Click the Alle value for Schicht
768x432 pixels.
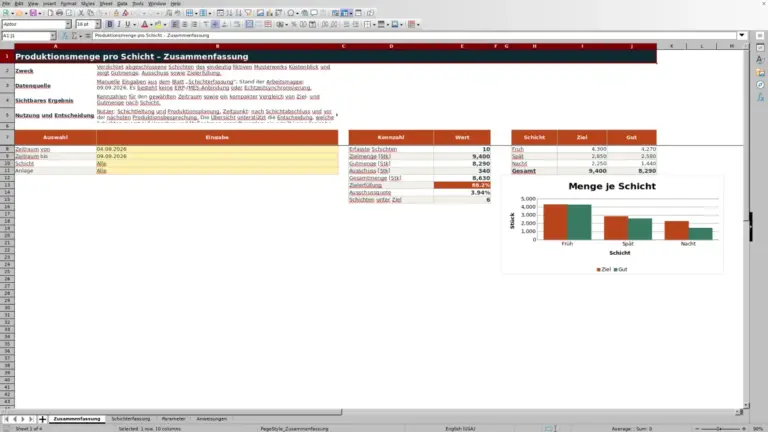101,164
